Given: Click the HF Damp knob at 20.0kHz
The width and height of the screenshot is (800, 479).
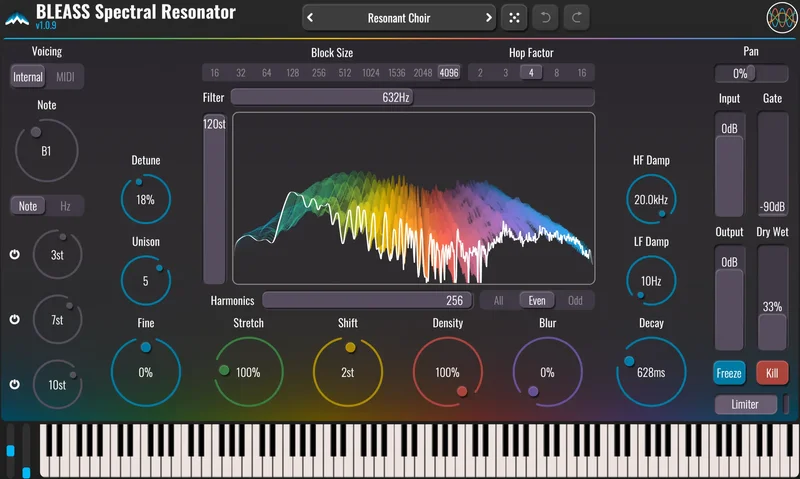Looking at the screenshot, I should point(651,199).
